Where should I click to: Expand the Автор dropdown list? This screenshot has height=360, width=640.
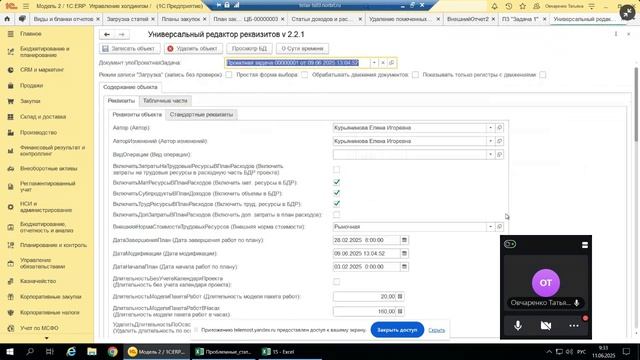(490, 128)
